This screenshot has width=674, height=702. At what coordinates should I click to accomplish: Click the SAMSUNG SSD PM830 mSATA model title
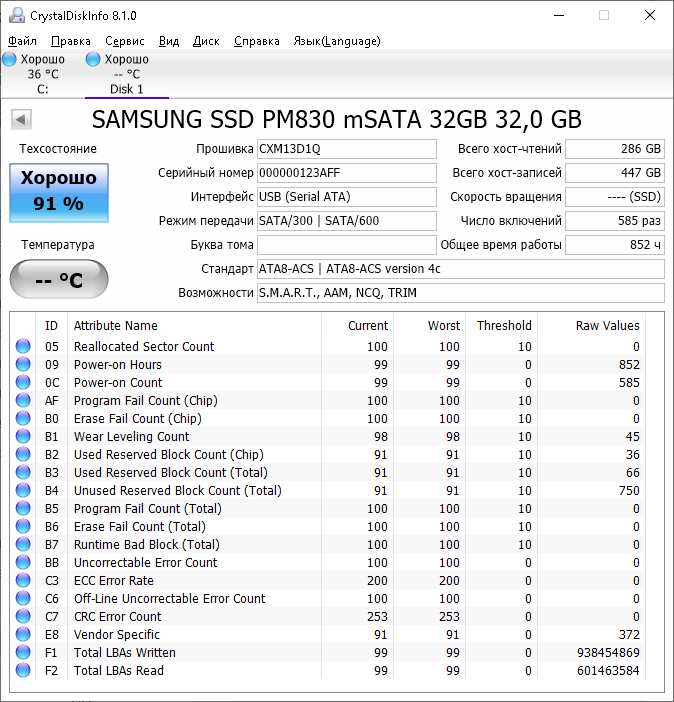[337, 120]
